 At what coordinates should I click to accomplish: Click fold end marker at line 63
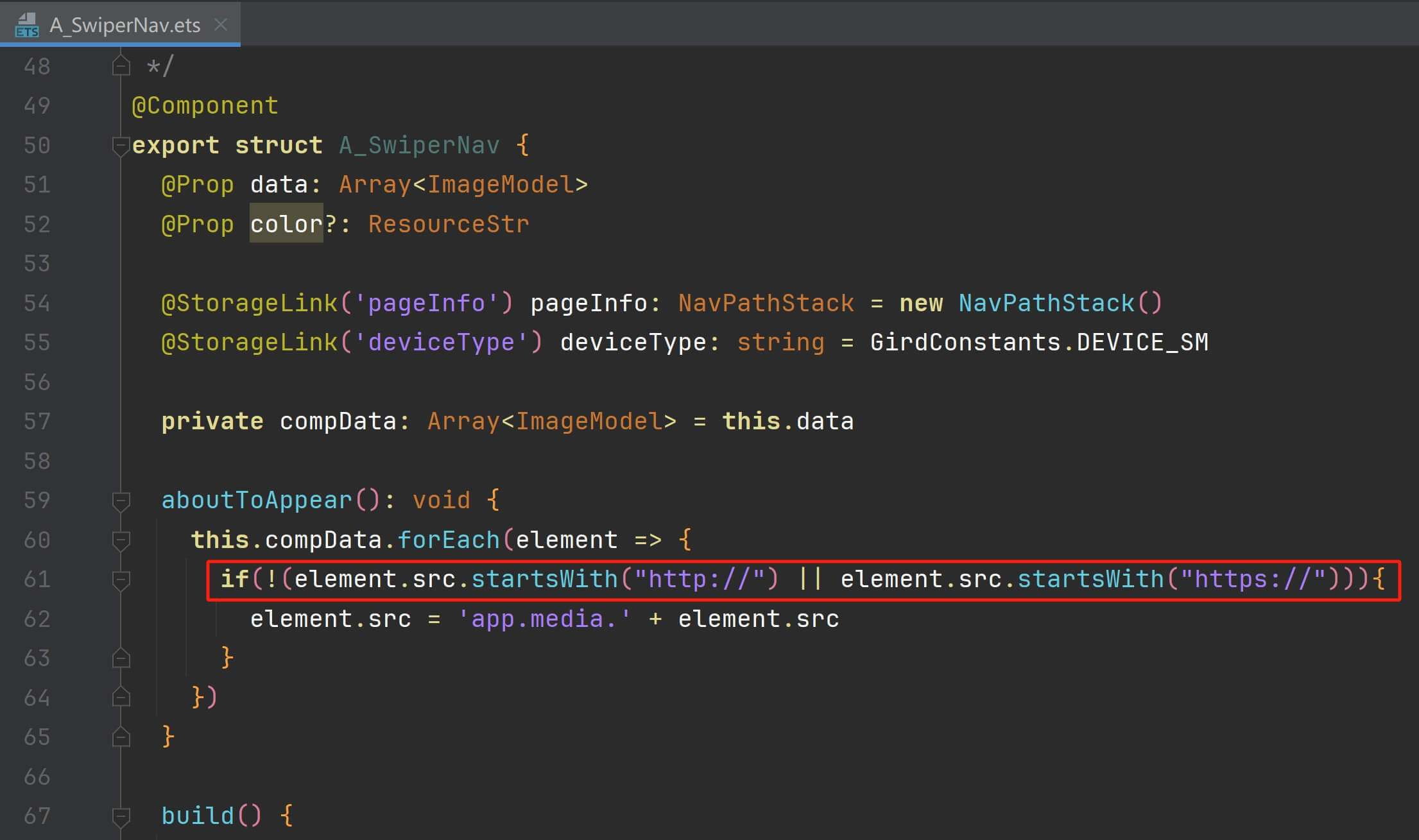[x=121, y=658]
